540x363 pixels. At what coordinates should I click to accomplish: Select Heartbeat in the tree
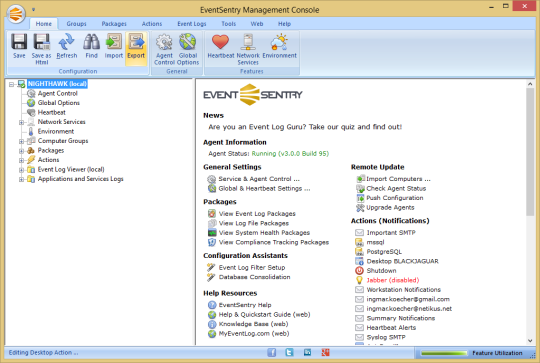tap(52, 112)
